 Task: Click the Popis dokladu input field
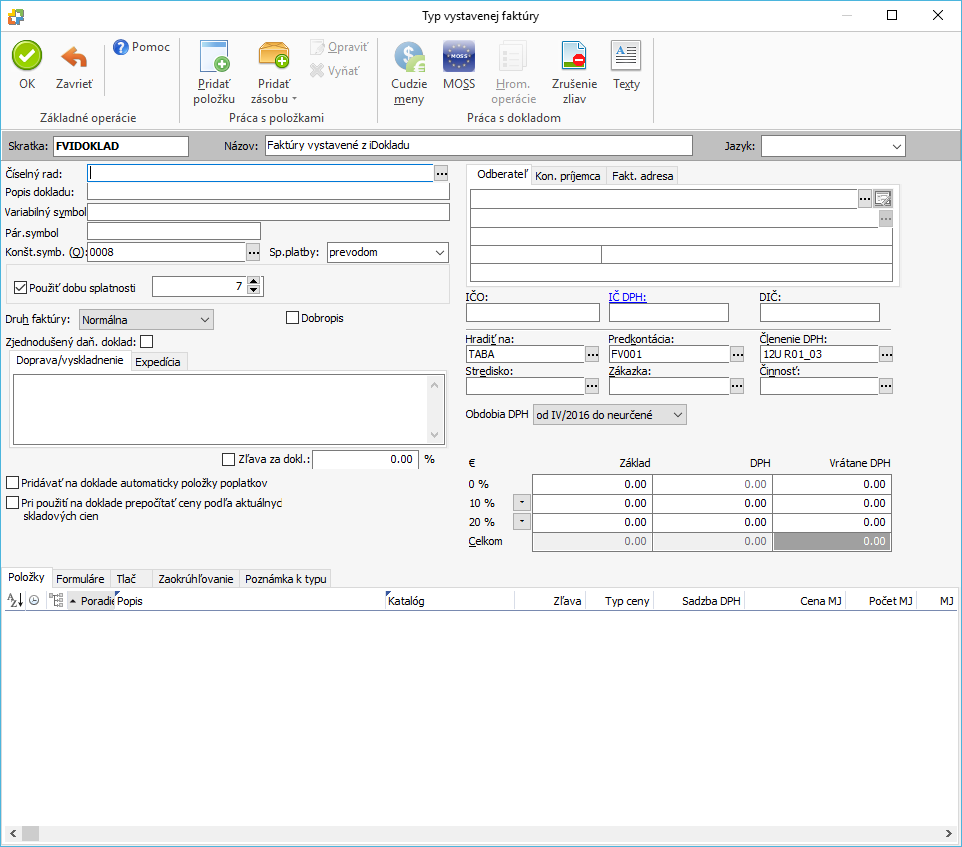(x=268, y=192)
